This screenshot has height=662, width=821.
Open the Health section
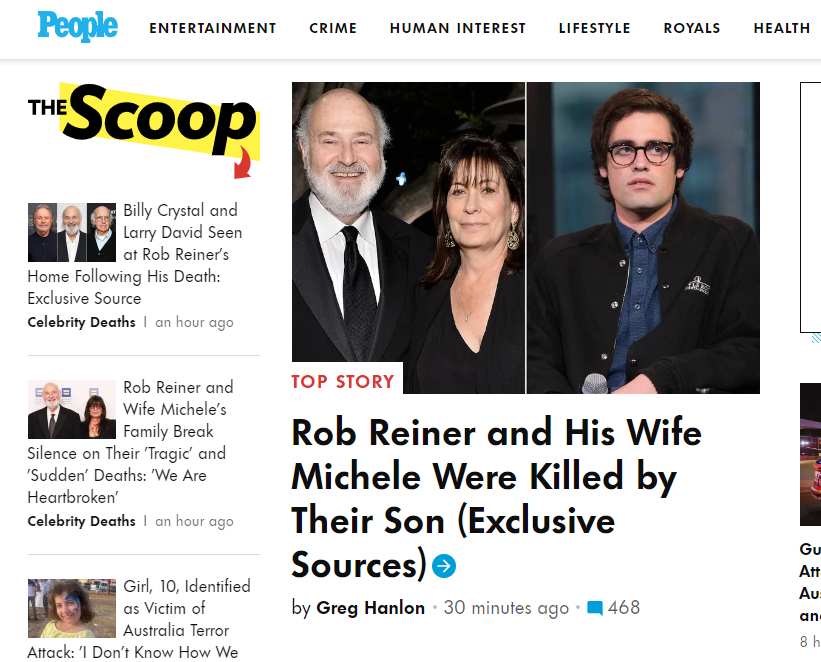(x=781, y=28)
